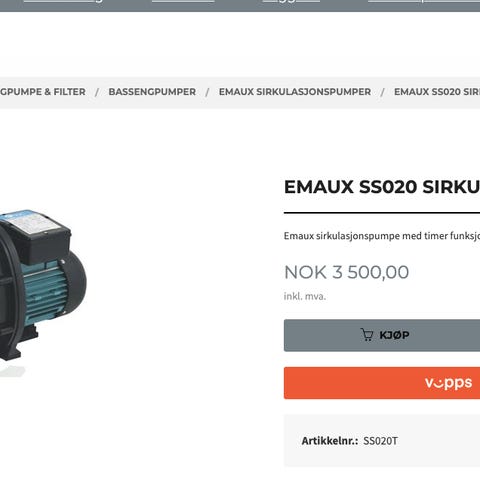Viewport: 480px width, 480px height.
Task: Click the black fan cover of the pump
Action: pos(75,283)
